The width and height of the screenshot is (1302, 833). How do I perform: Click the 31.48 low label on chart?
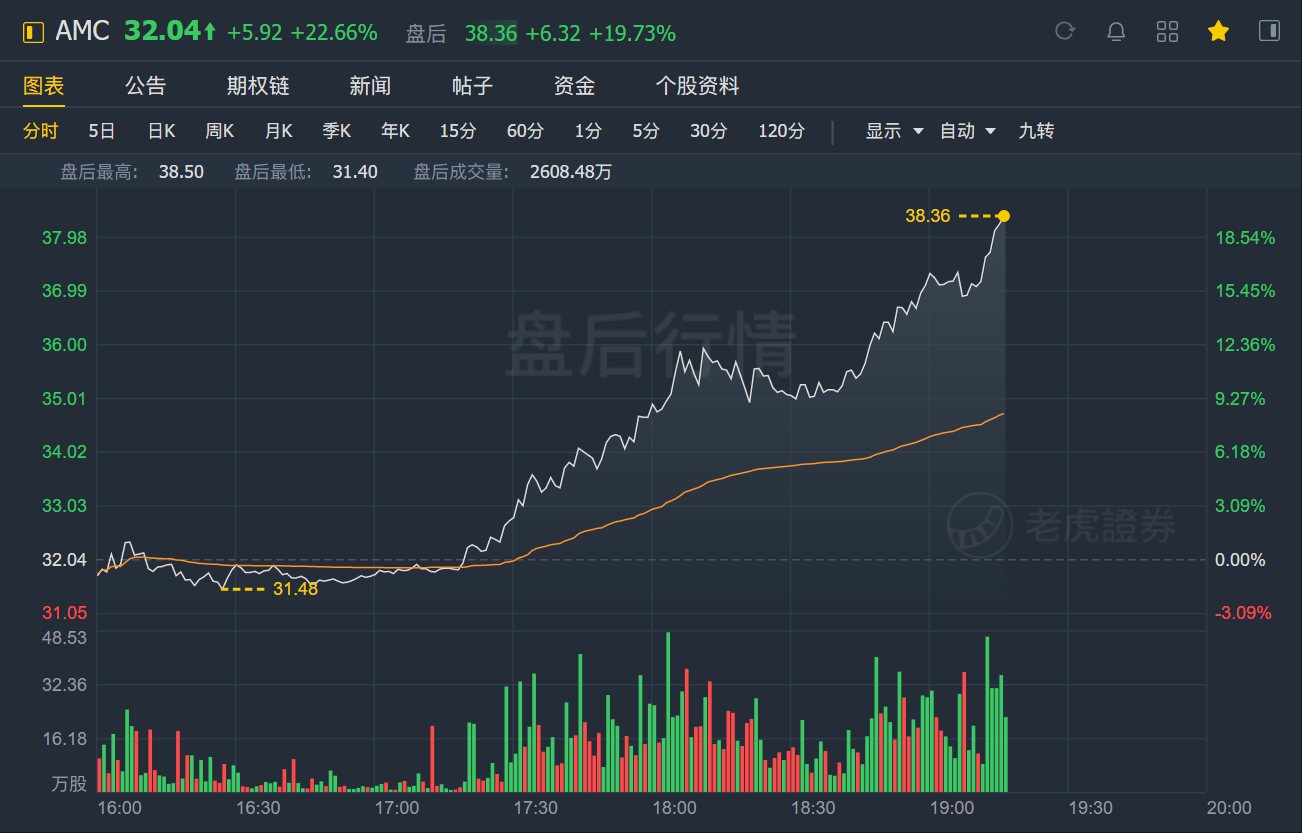coord(295,589)
